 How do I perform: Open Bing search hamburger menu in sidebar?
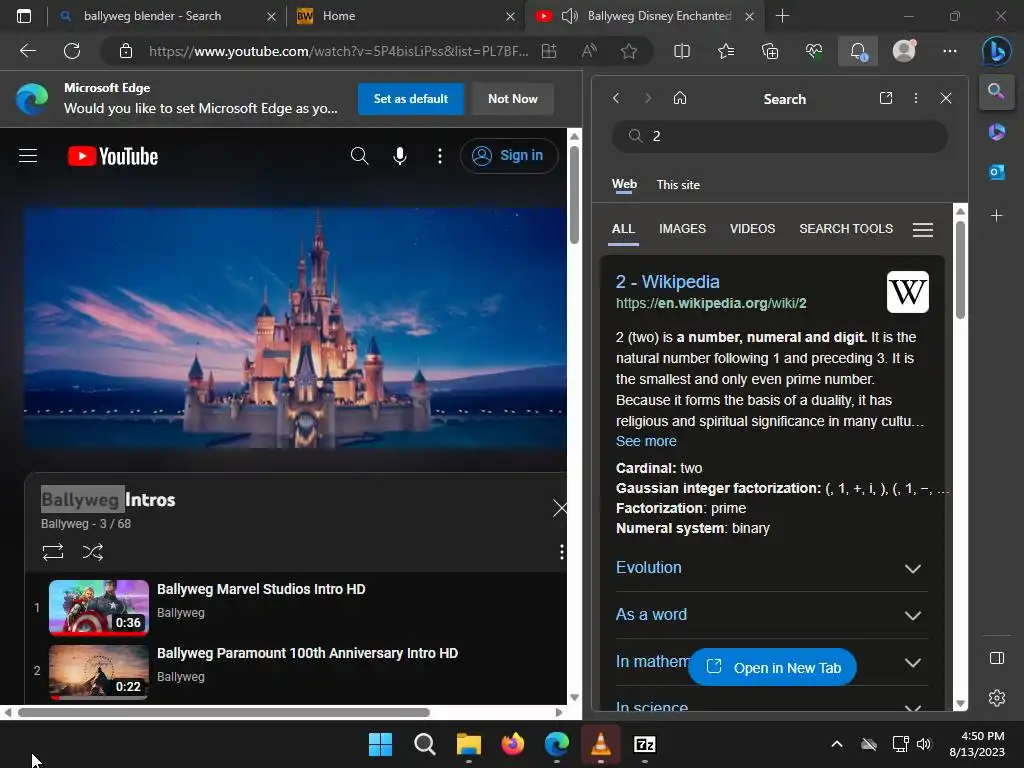923,229
